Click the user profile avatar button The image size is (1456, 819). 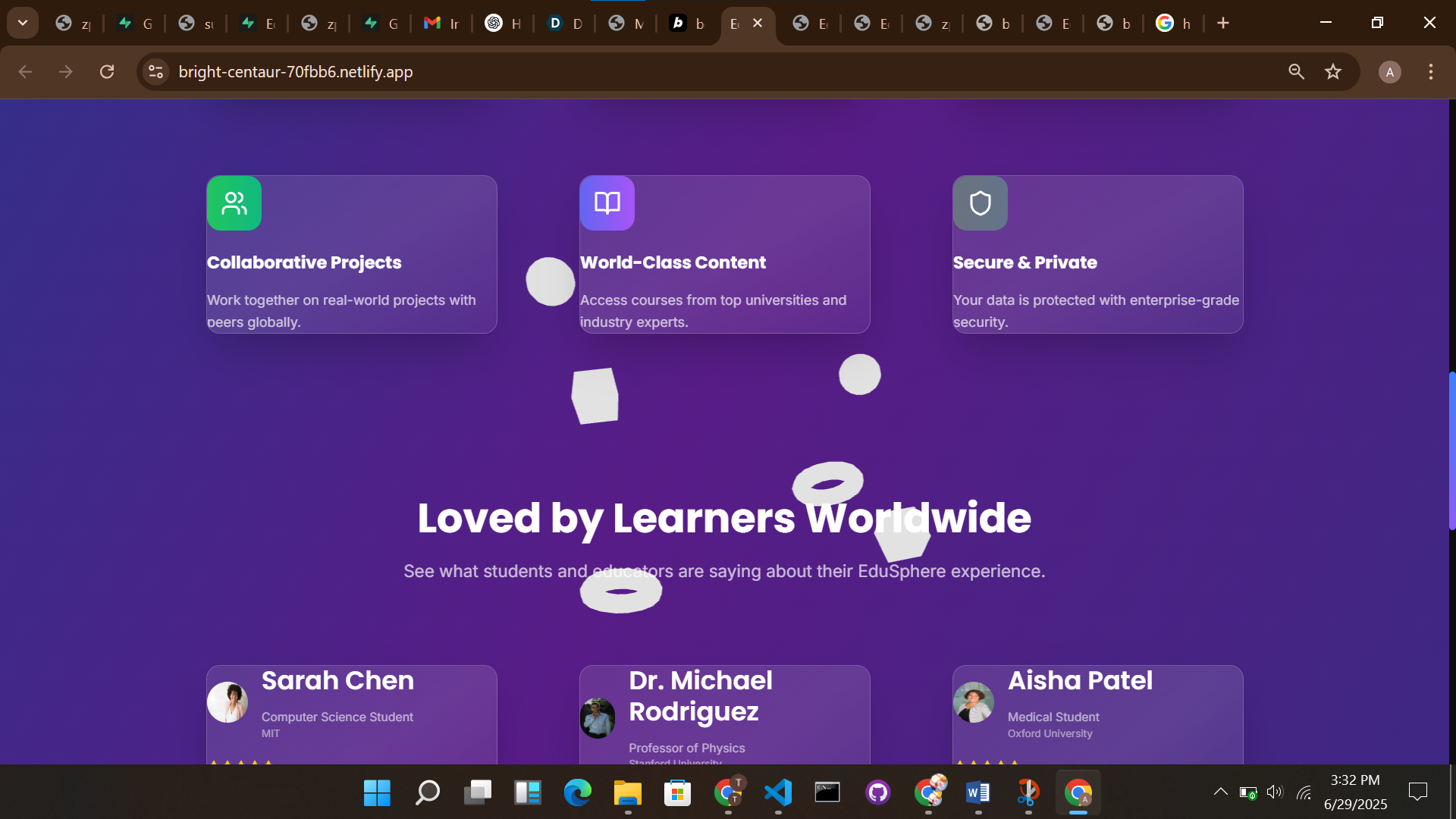pos(1389,72)
